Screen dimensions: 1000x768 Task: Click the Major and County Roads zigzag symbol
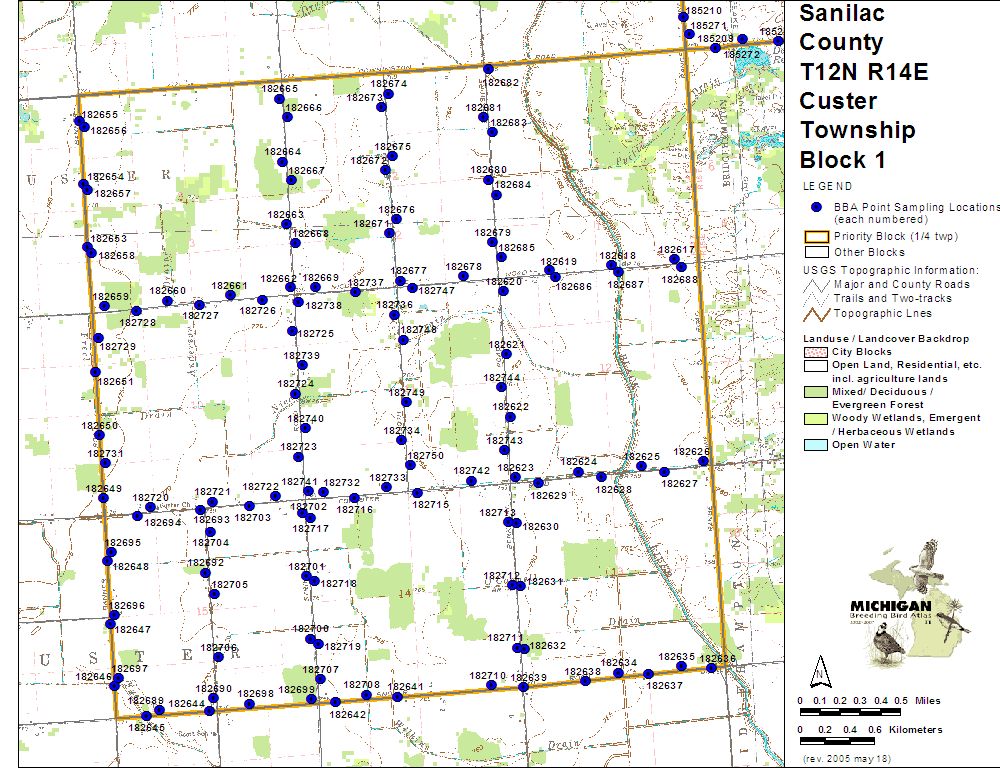tap(816, 284)
